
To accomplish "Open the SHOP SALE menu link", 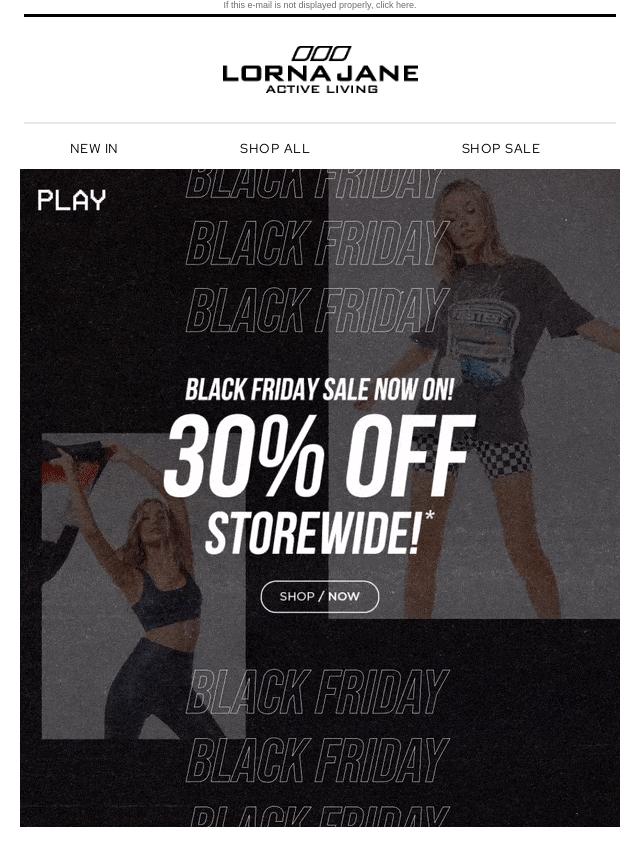I will tap(501, 149).
